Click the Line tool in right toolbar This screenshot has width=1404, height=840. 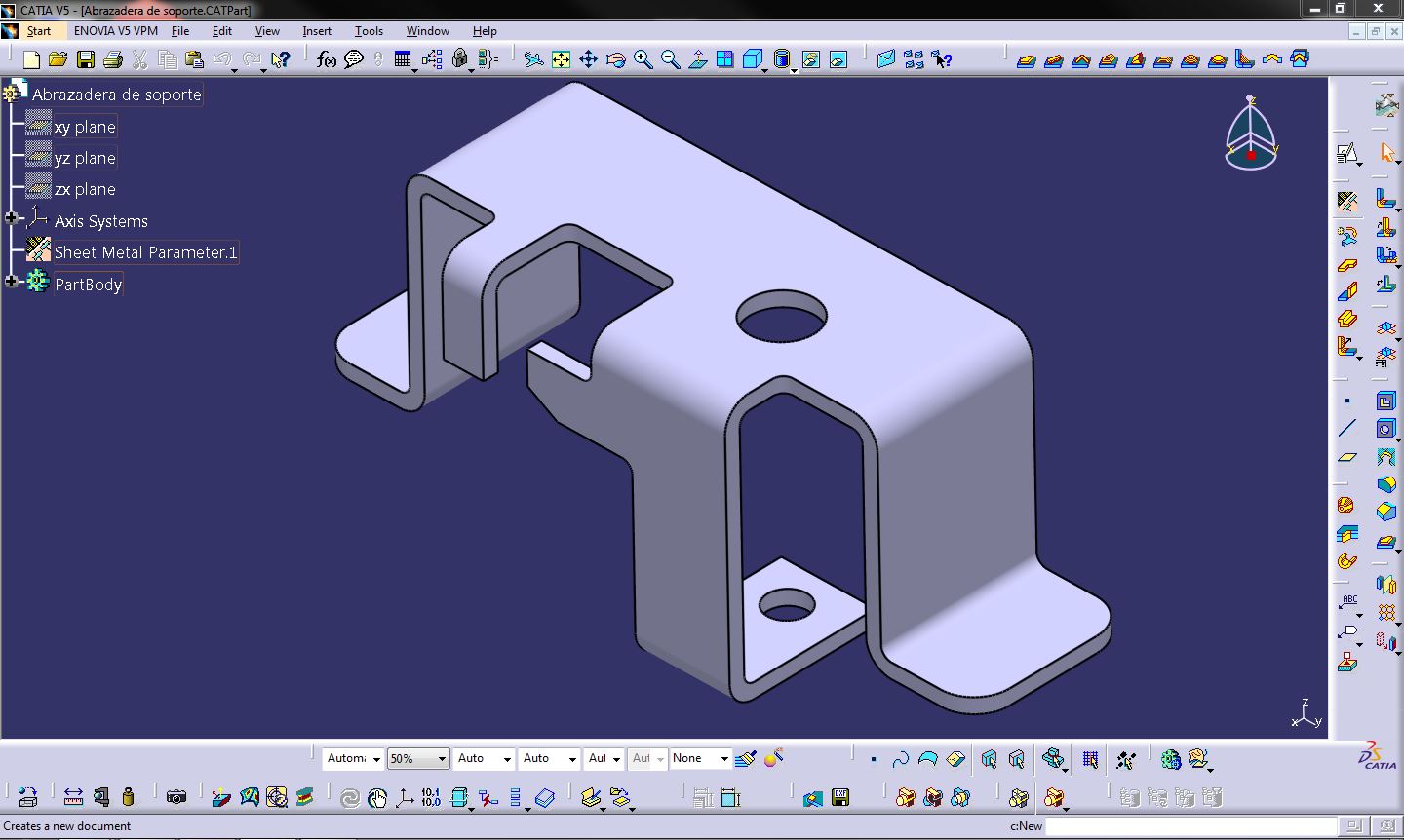(x=1347, y=428)
